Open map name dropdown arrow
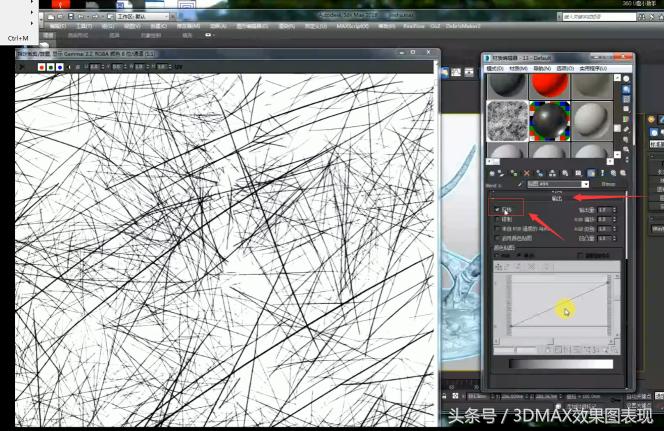Screen dimensions: 664x431 (585, 184)
